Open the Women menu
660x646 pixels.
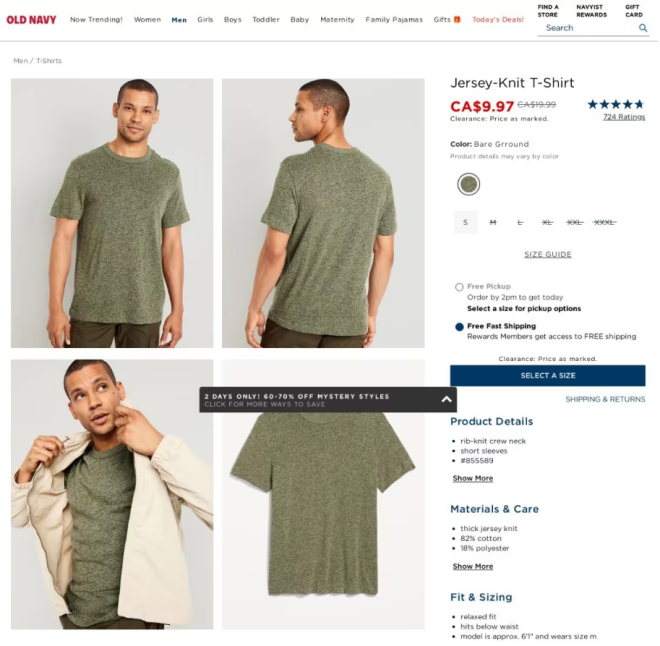click(148, 19)
